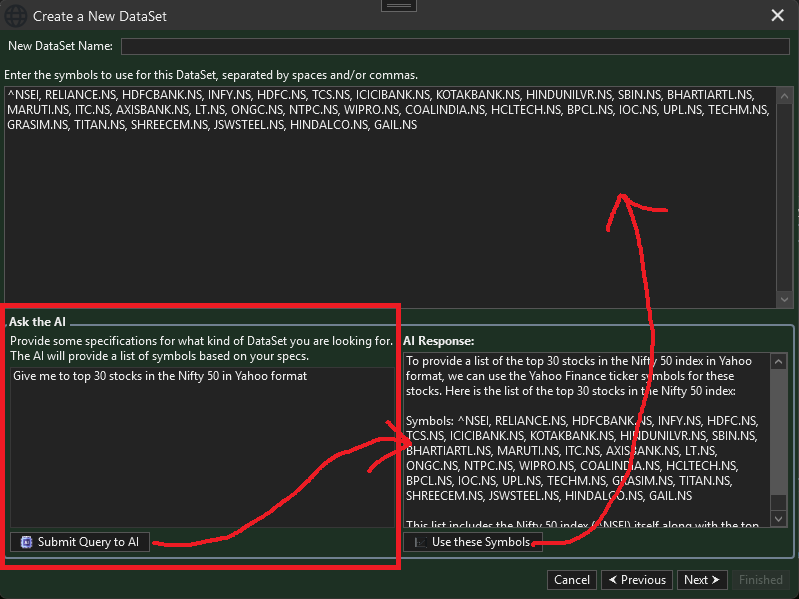Click the globe application icon in title bar
The width and height of the screenshot is (799, 599).
16,16
